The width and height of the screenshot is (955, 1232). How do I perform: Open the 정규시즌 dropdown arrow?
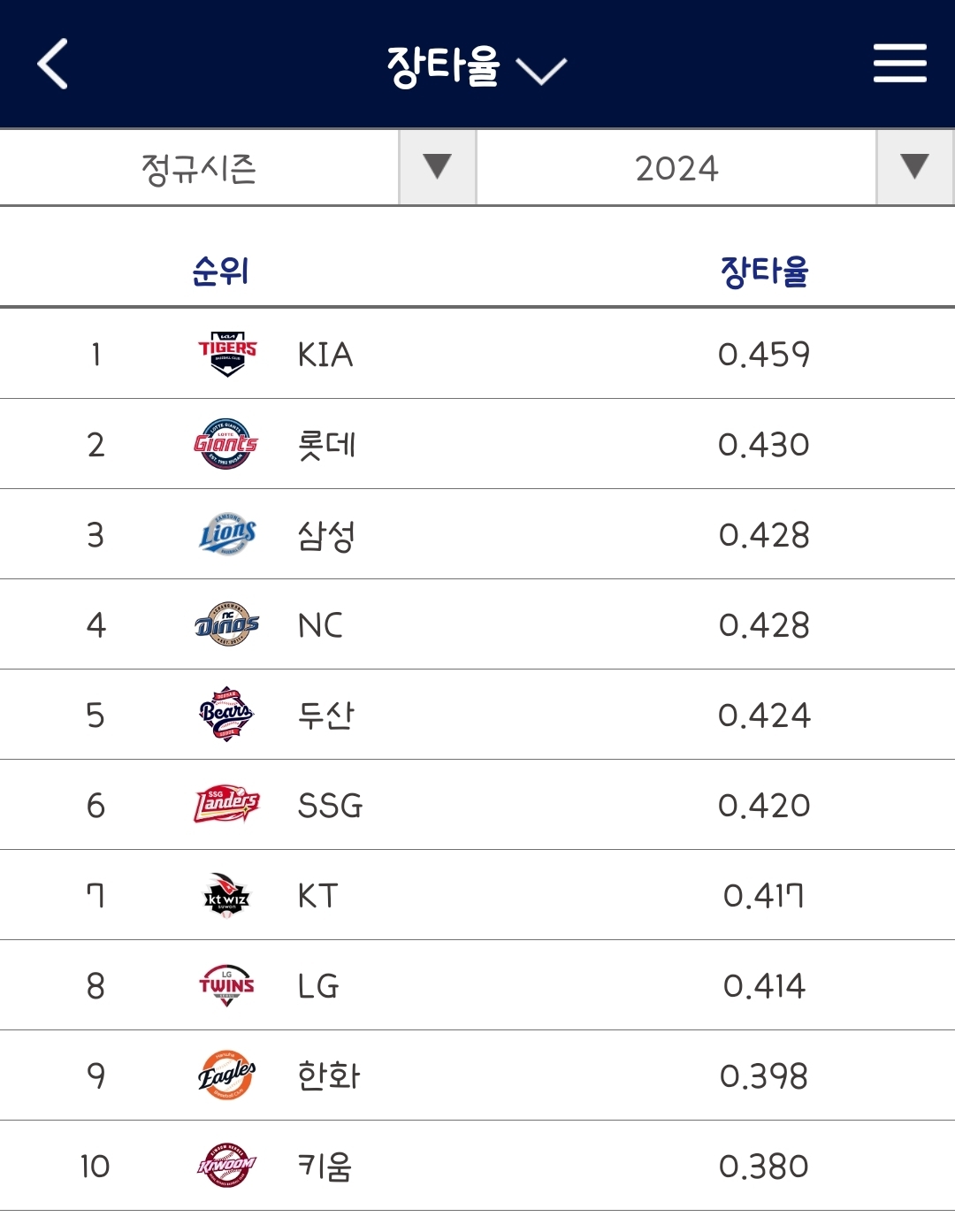pos(437,167)
